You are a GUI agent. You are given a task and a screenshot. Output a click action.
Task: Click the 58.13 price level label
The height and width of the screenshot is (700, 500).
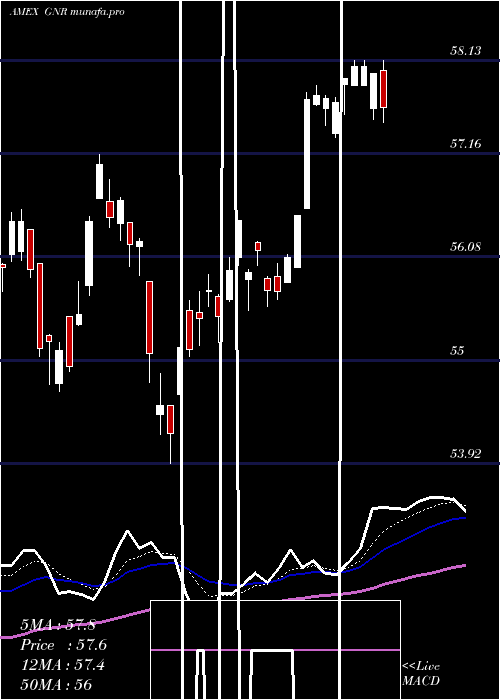pyautogui.click(x=466, y=50)
